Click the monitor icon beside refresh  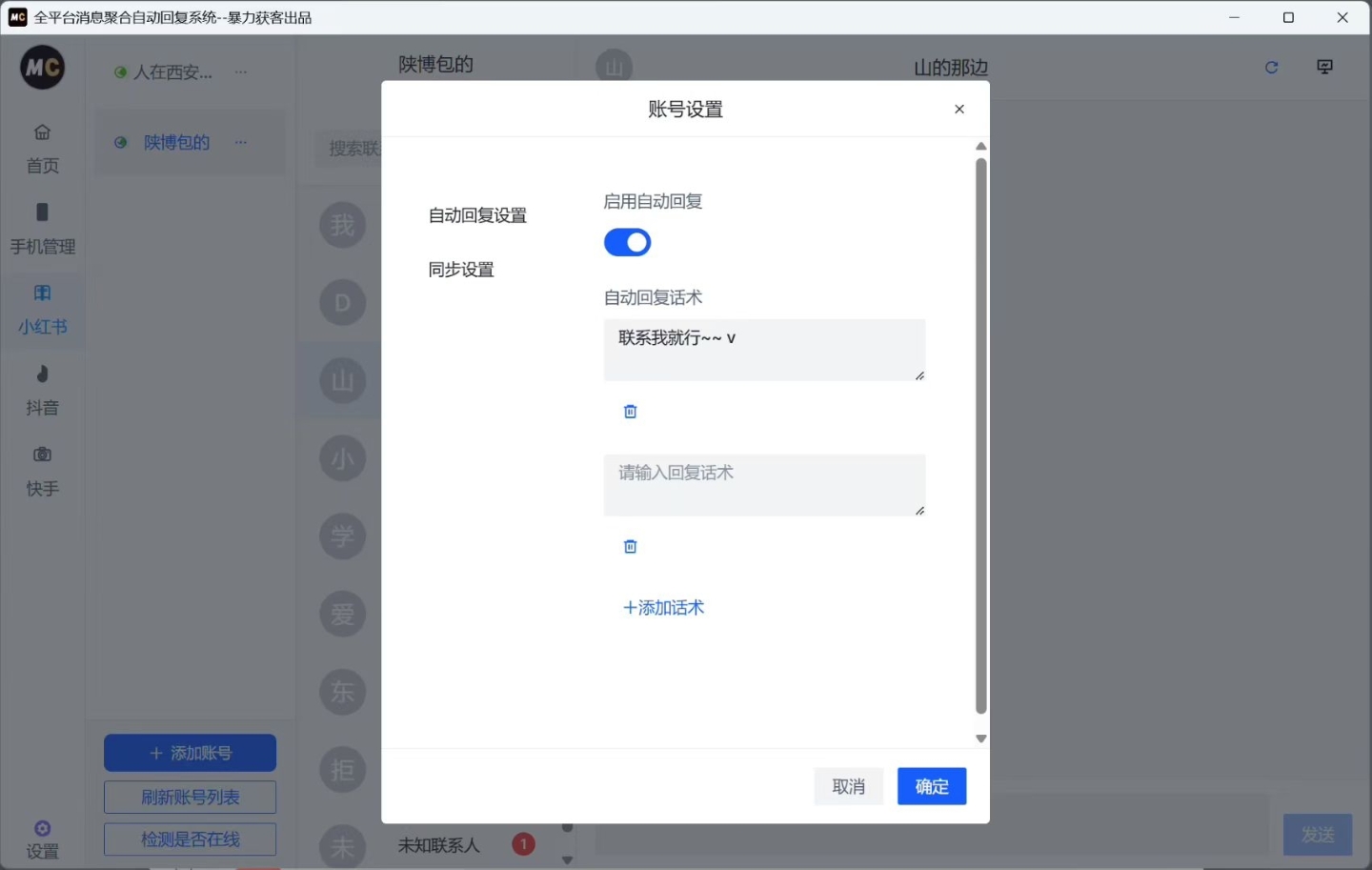click(1325, 67)
